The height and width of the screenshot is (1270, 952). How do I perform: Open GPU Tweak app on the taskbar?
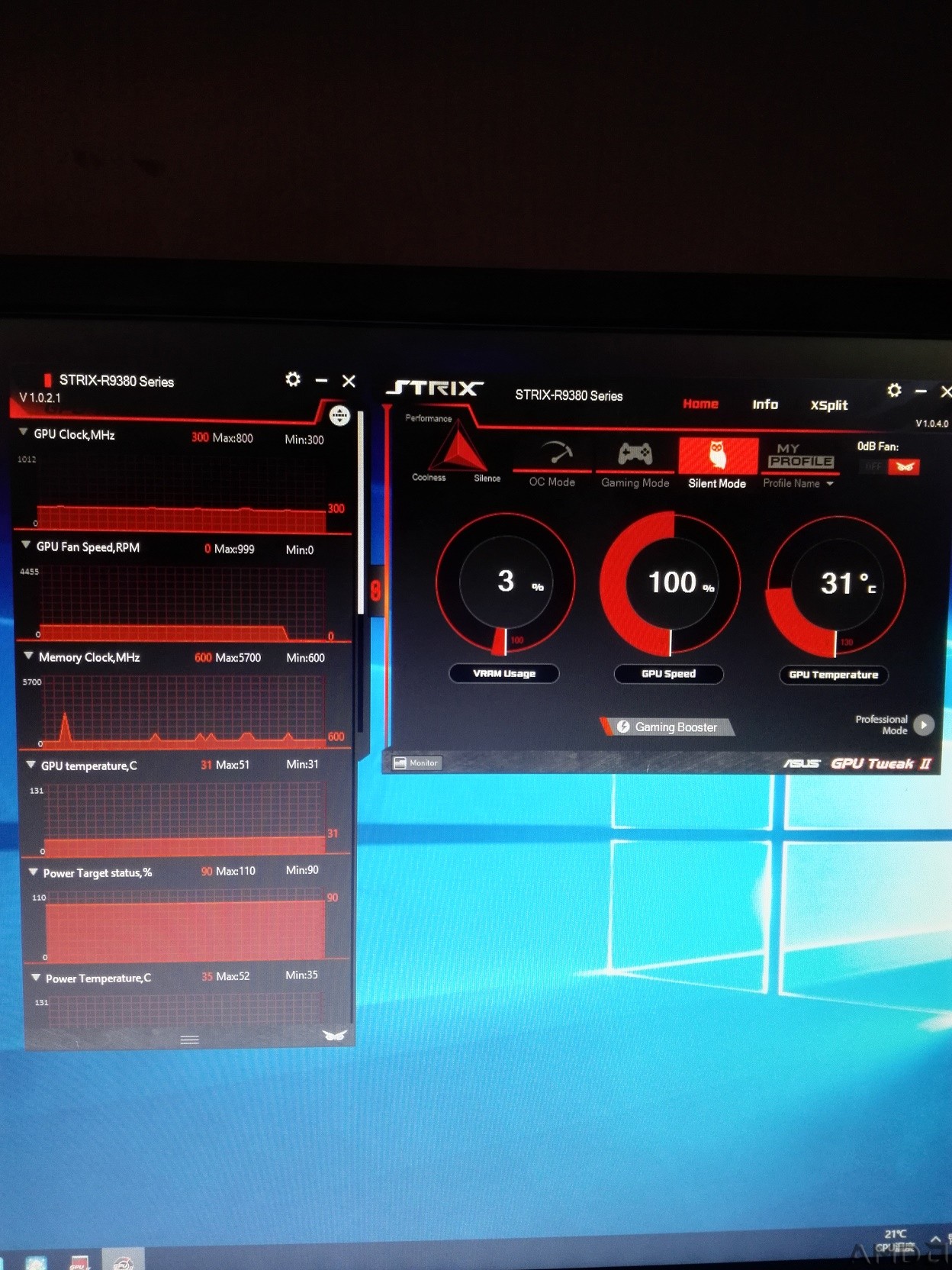click(x=123, y=1261)
